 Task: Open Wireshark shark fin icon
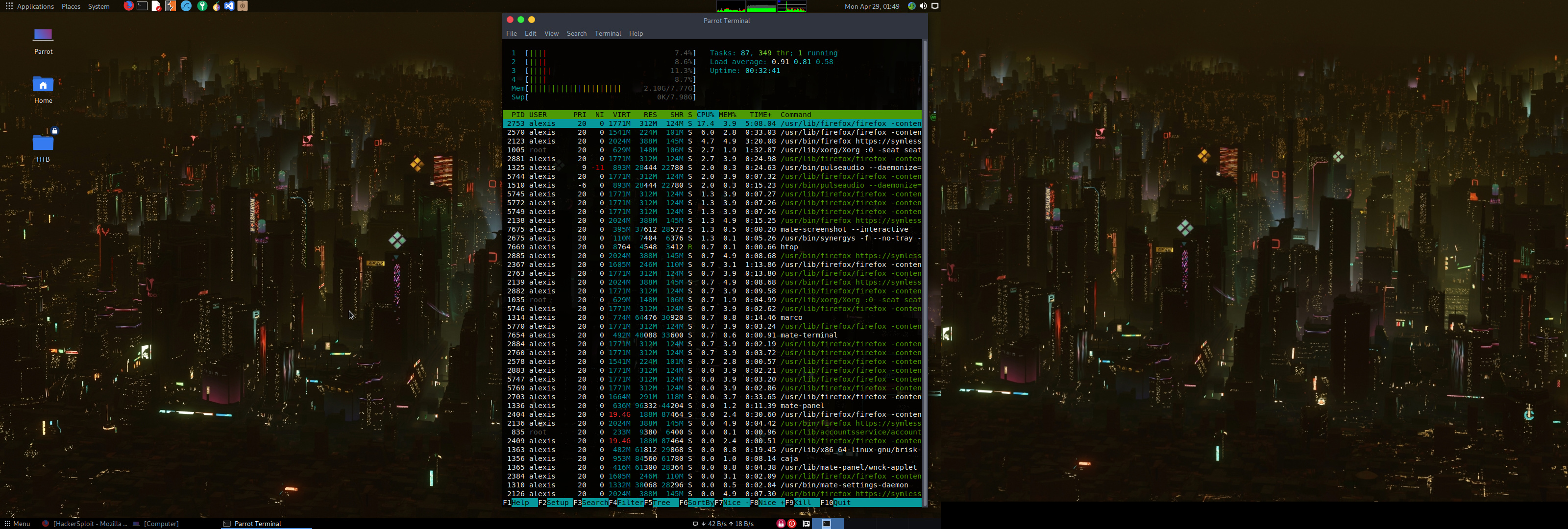click(x=186, y=6)
